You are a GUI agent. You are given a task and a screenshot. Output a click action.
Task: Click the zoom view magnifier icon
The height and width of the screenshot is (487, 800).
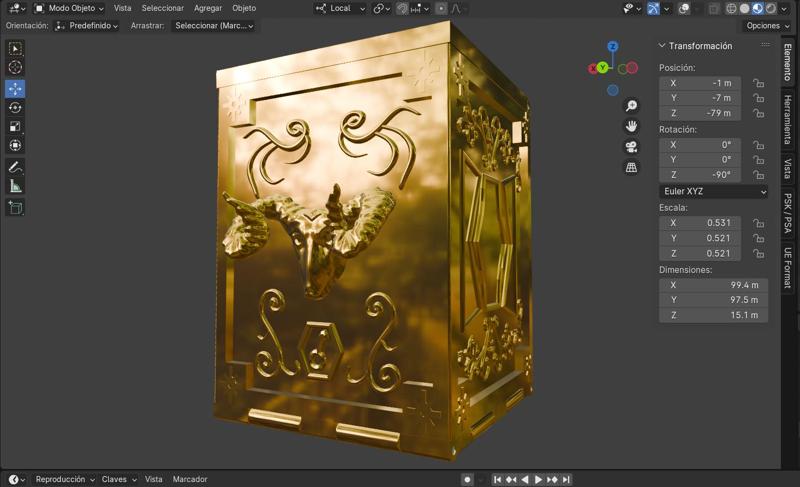(632, 106)
